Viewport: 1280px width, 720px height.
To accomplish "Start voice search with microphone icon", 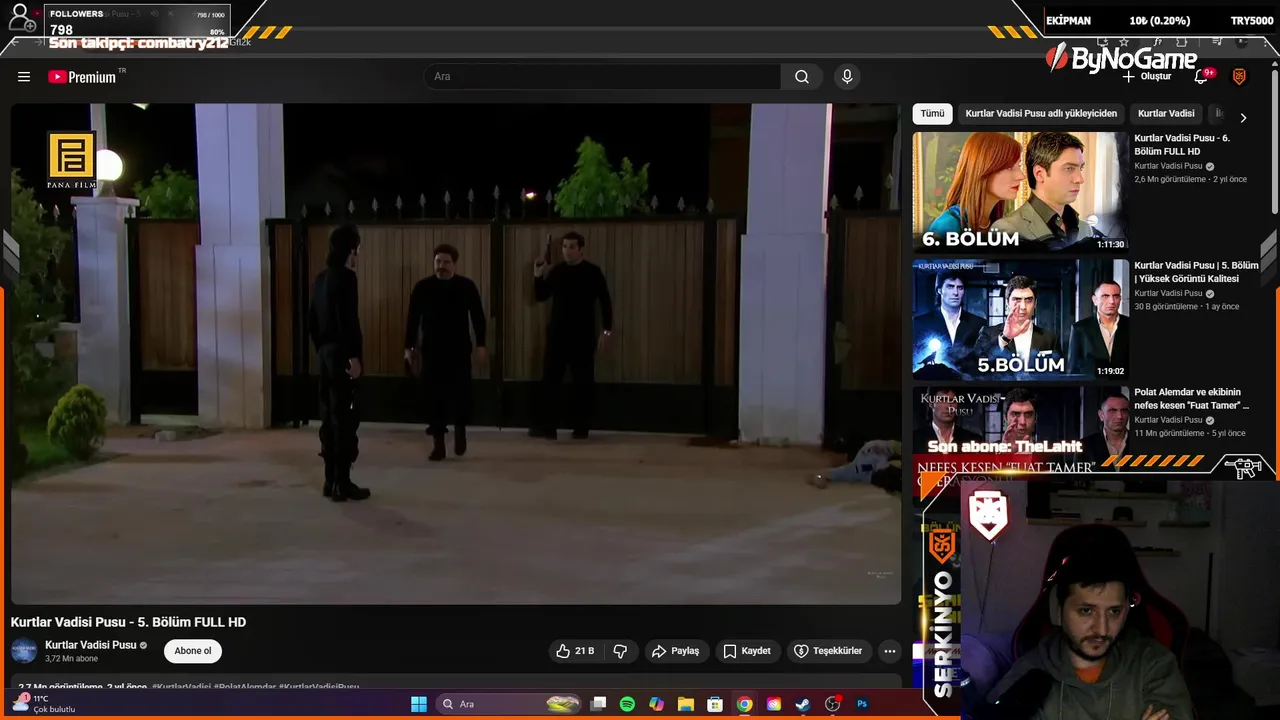I will (847, 77).
